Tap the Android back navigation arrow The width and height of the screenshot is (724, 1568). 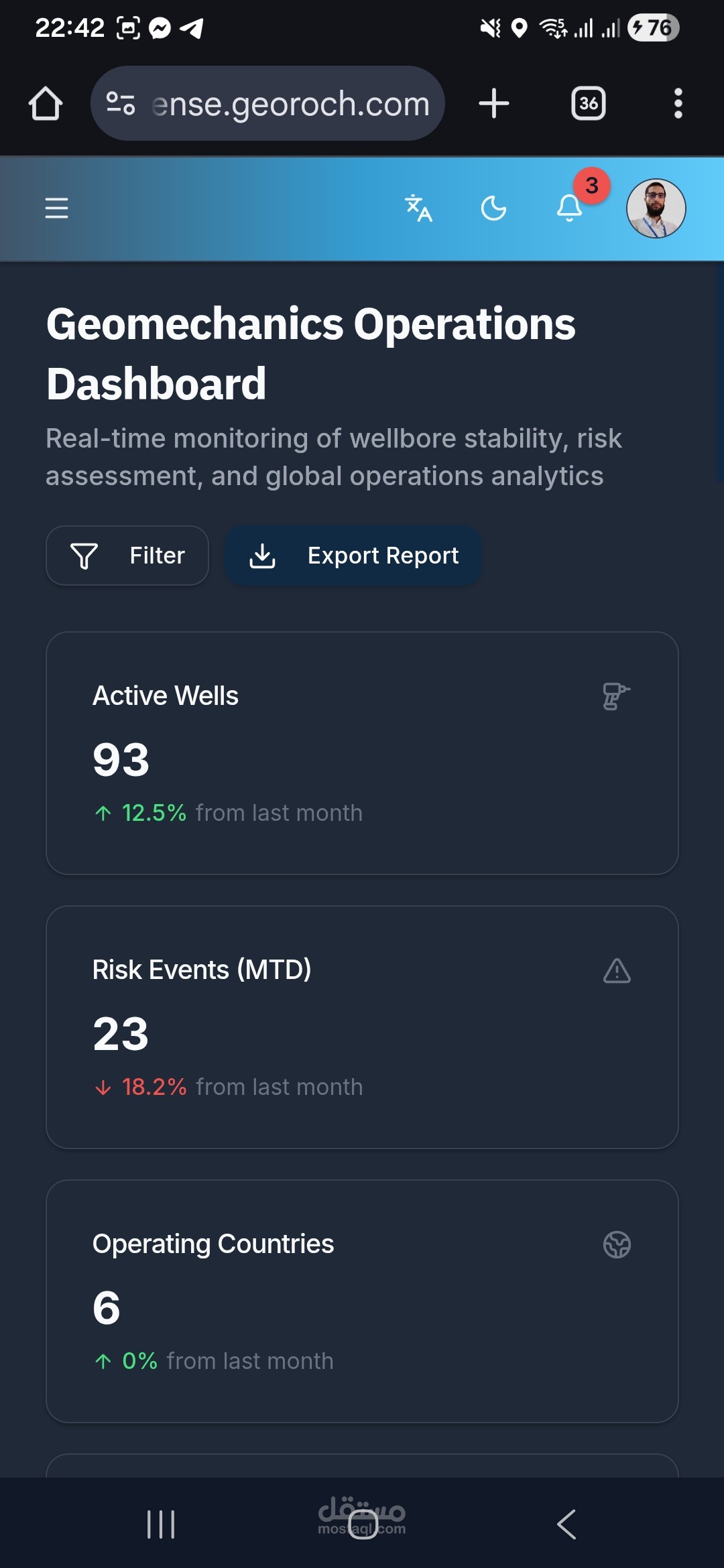point(566,1524)
